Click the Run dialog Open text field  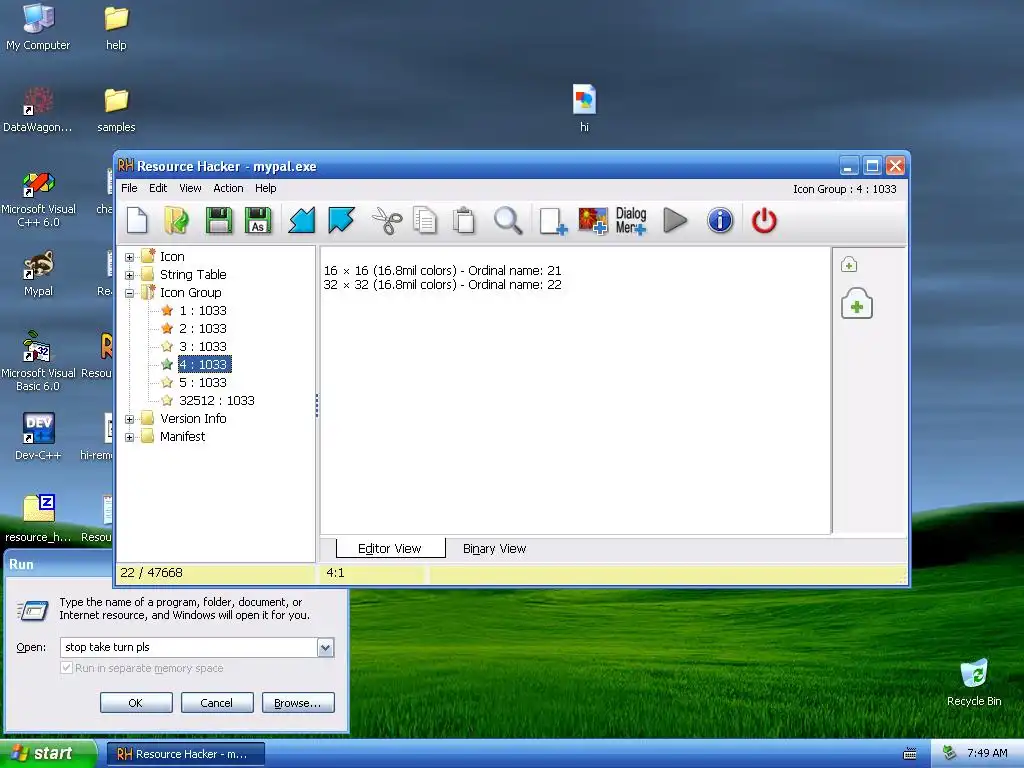(x=189, y=647)
